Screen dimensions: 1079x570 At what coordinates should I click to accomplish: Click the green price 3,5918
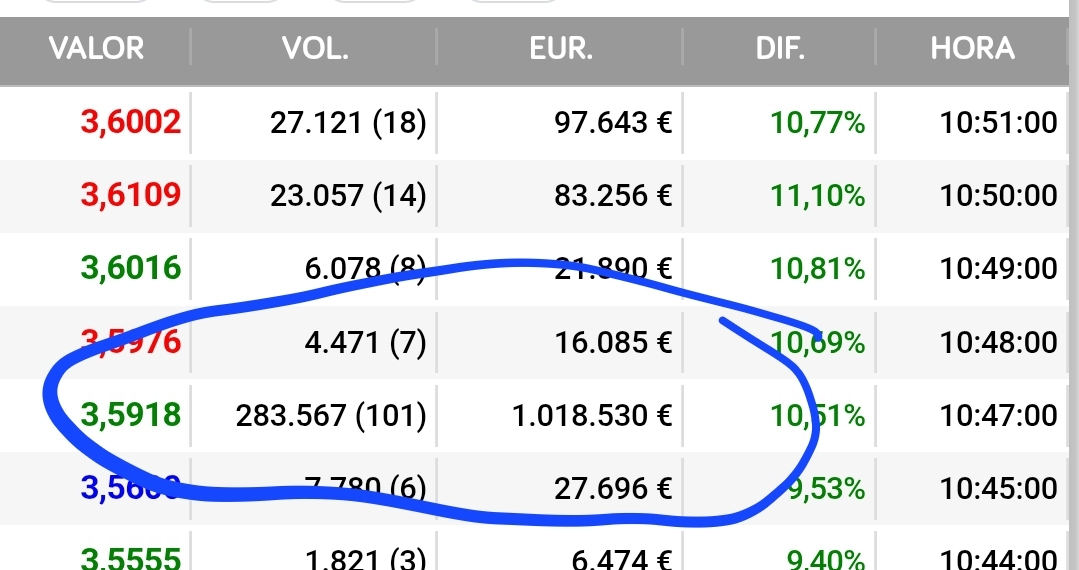click(131, 415)
